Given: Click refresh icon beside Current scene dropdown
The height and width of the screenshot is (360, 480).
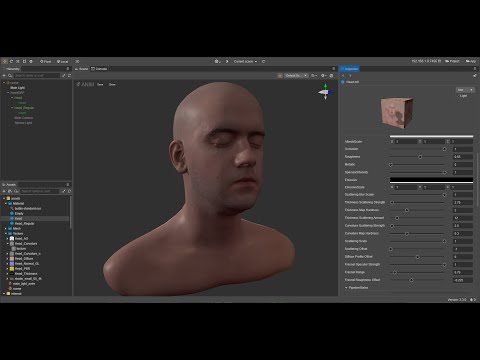Looking at the screenshot, I should pos(263,61).
